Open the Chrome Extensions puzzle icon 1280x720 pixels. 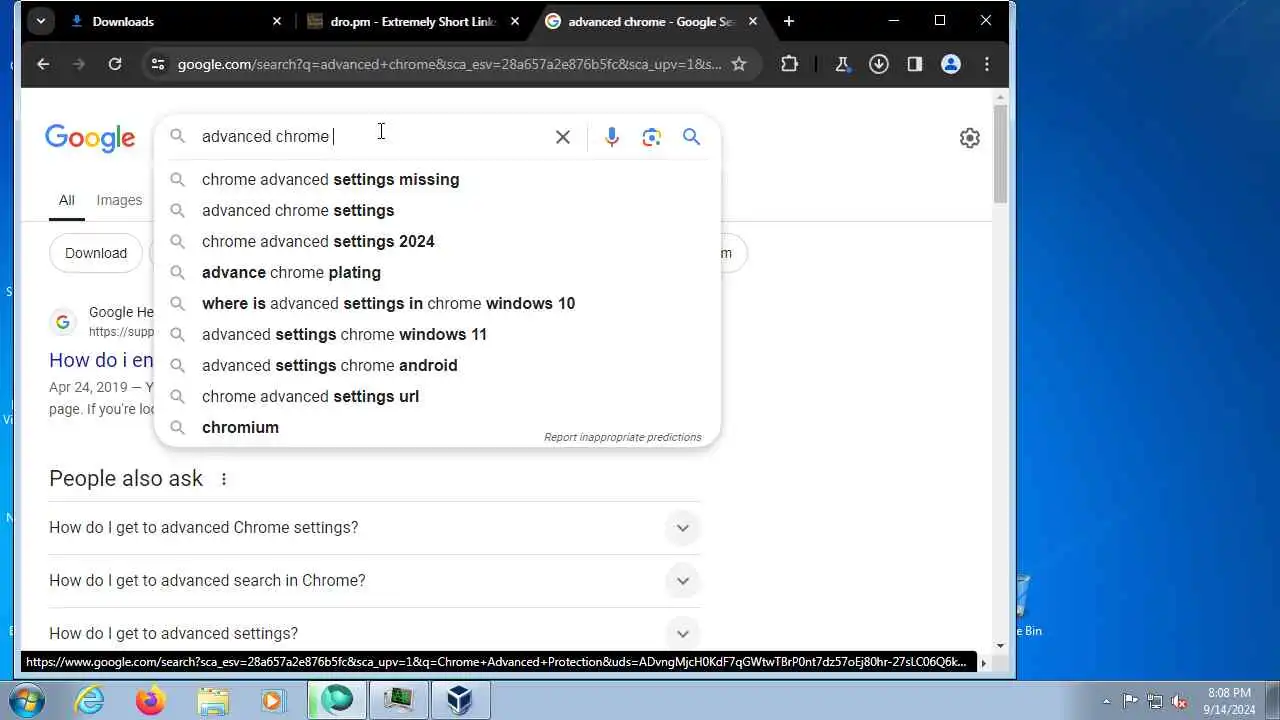789,64
